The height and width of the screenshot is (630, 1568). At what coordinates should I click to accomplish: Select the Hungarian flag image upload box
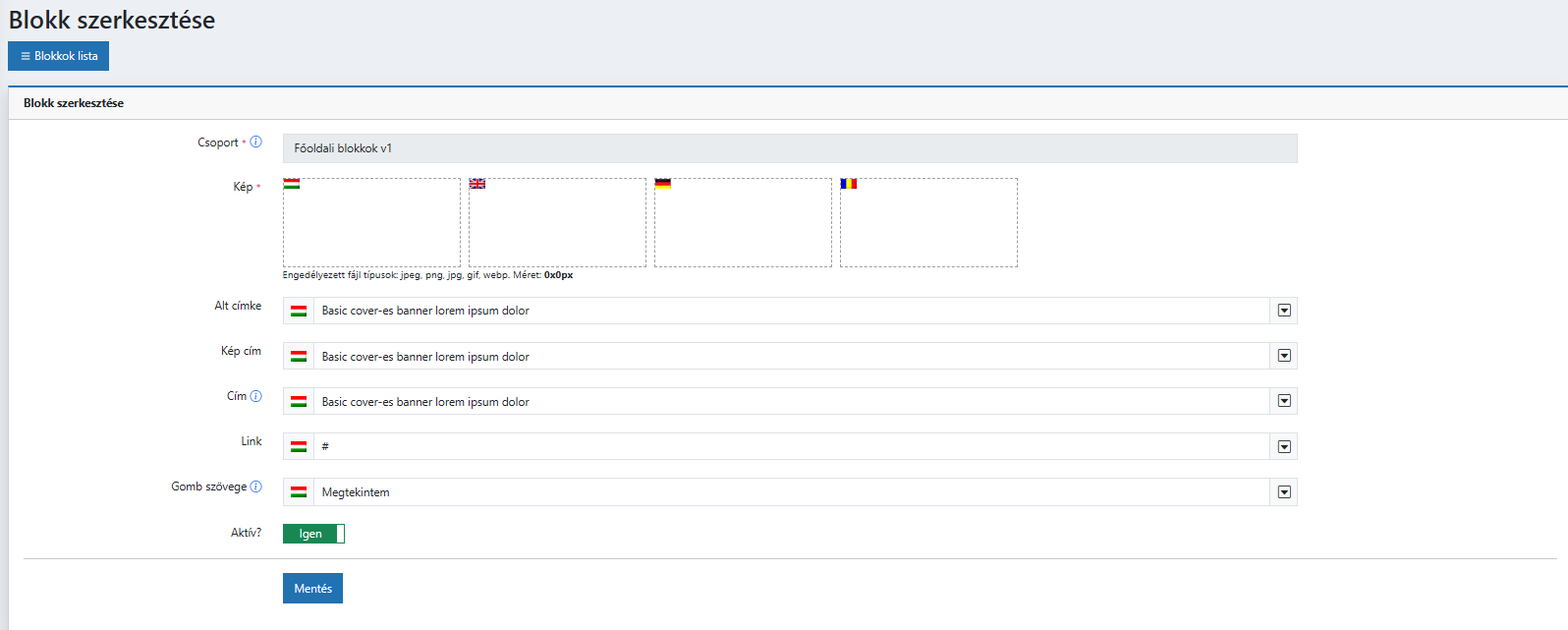(x=371, y=223)
